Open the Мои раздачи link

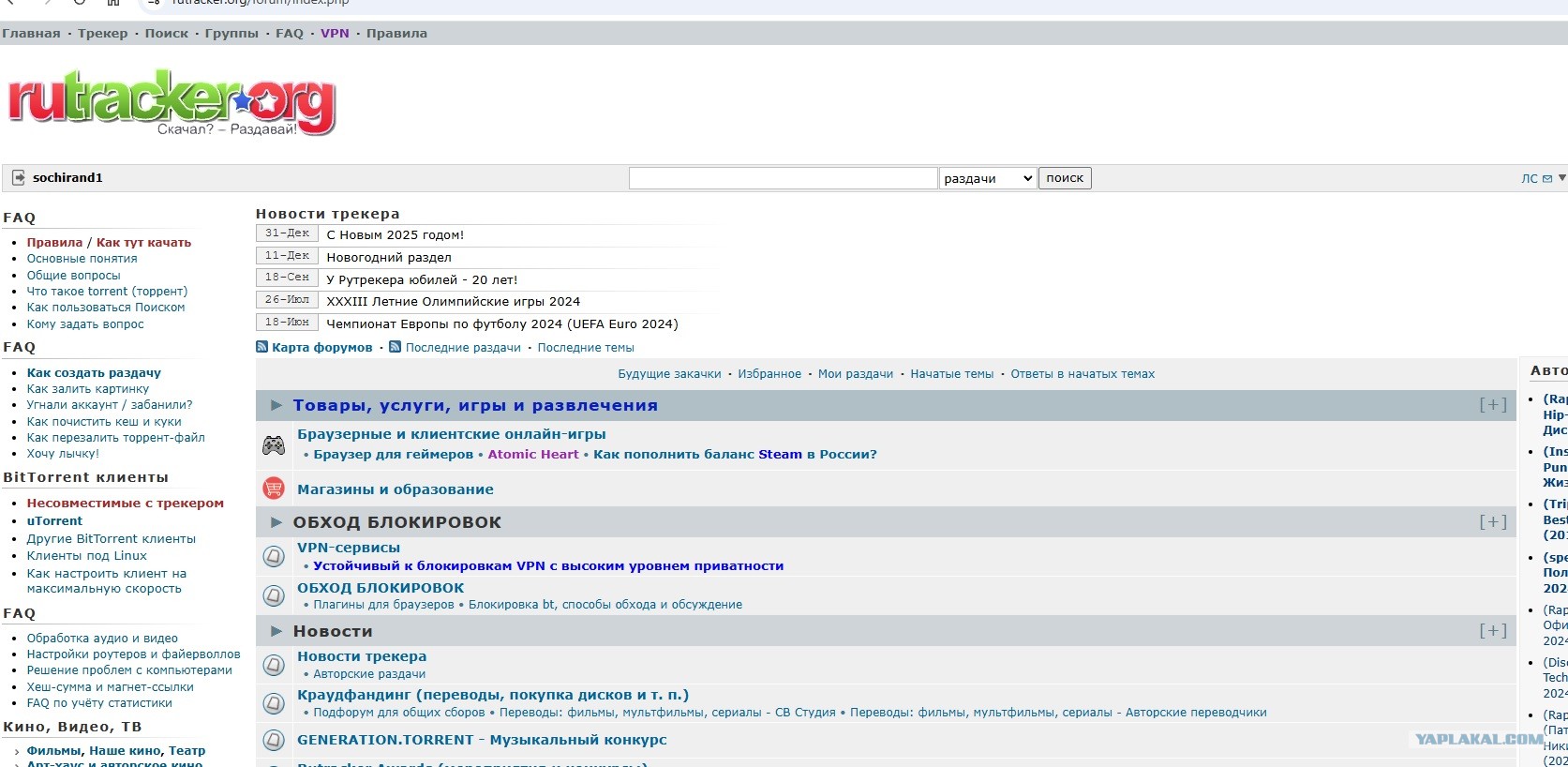(856, 373)
